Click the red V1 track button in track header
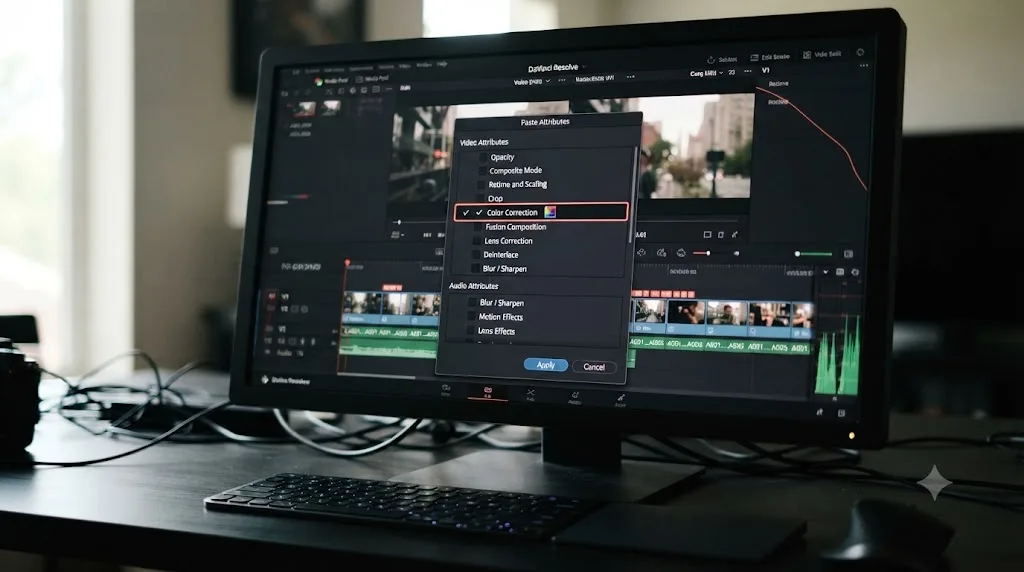The width and height of the screenshot is (1024, 572). point(272,296)
